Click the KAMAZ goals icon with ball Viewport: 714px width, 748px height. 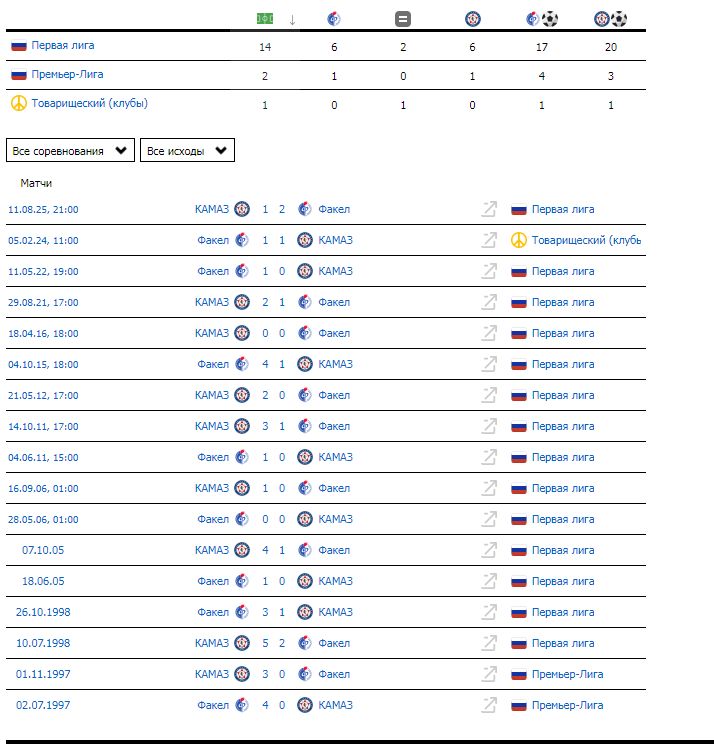coord(610,18)
